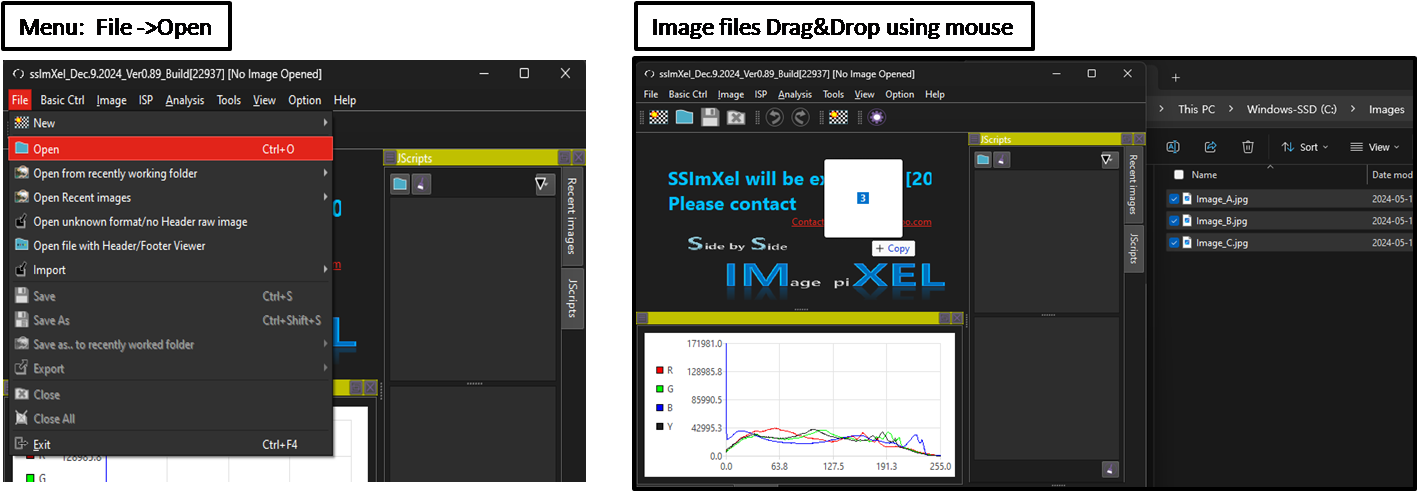Click Windows-SSD (C:) in Explorer breadcrumb

point(1292,109)
